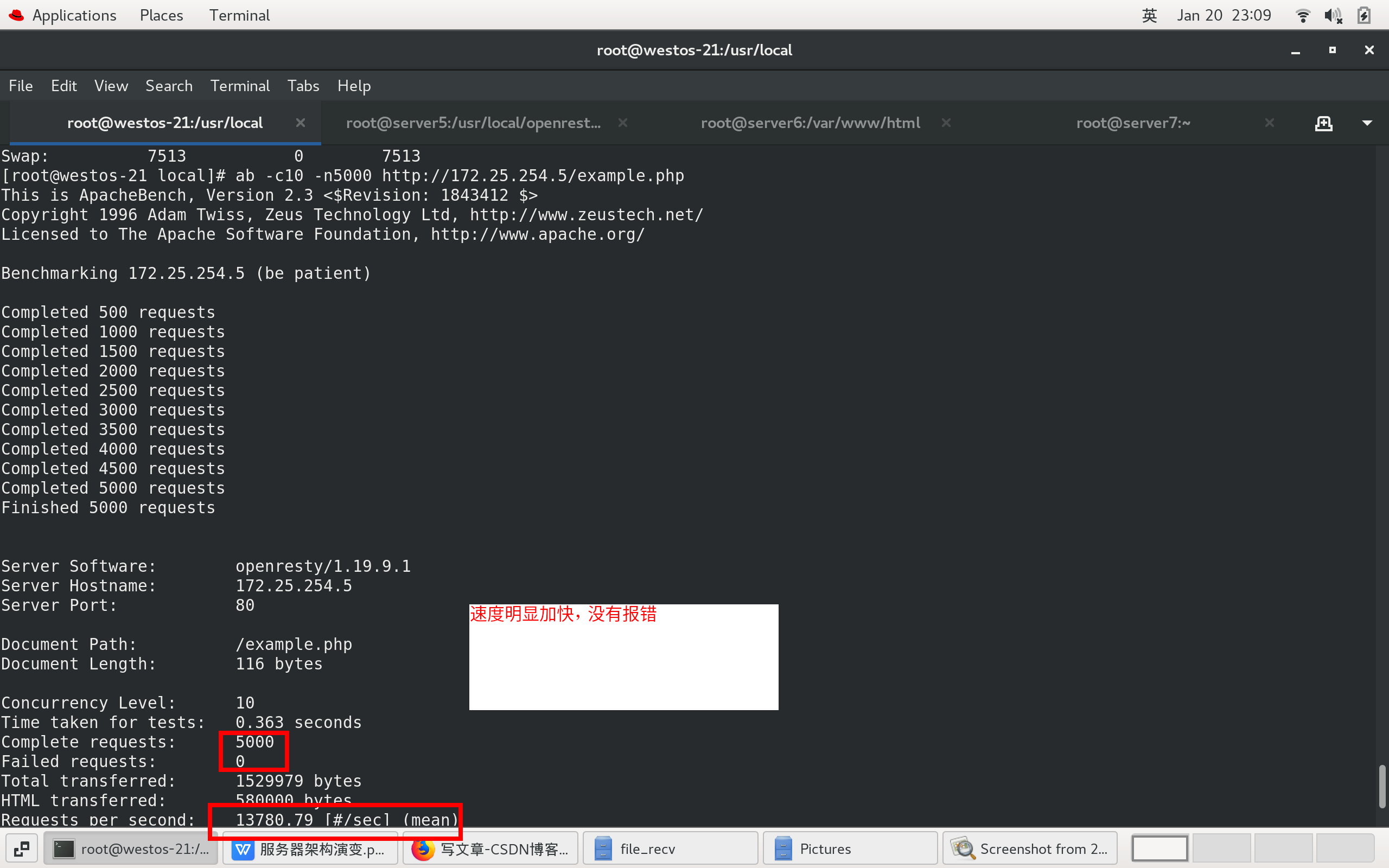1389x868 pixels.
Task: Select the Terminal menu item
Action: 241,85
